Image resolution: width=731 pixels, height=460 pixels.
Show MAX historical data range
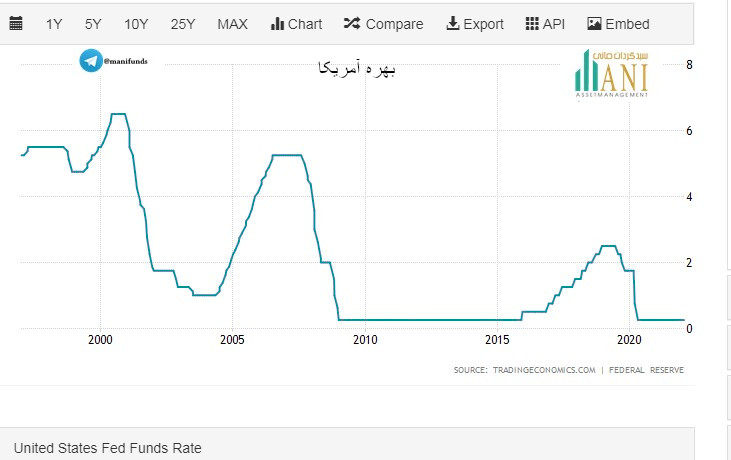coord(232,24)
